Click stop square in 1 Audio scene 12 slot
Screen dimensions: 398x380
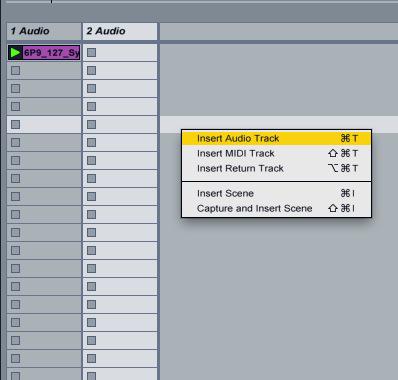[x=15, y=250]
